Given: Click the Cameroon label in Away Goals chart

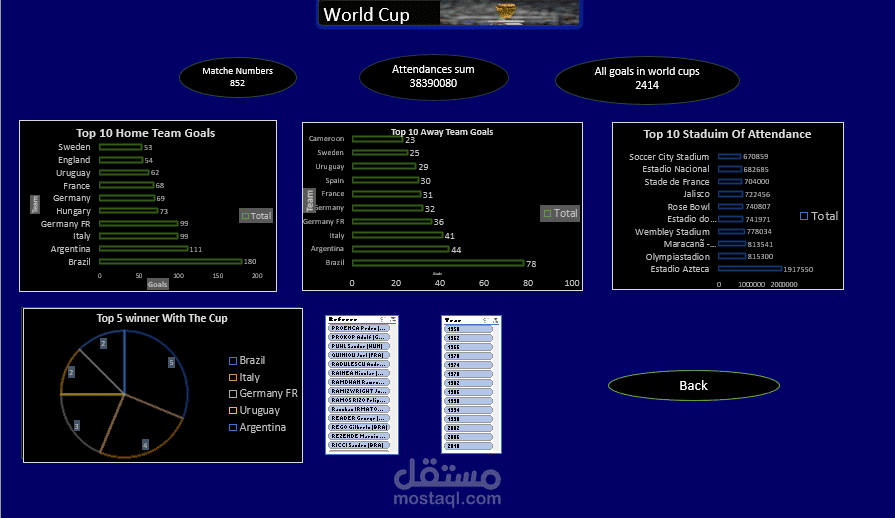Looking at the screenshot, I should pos(326,139).
